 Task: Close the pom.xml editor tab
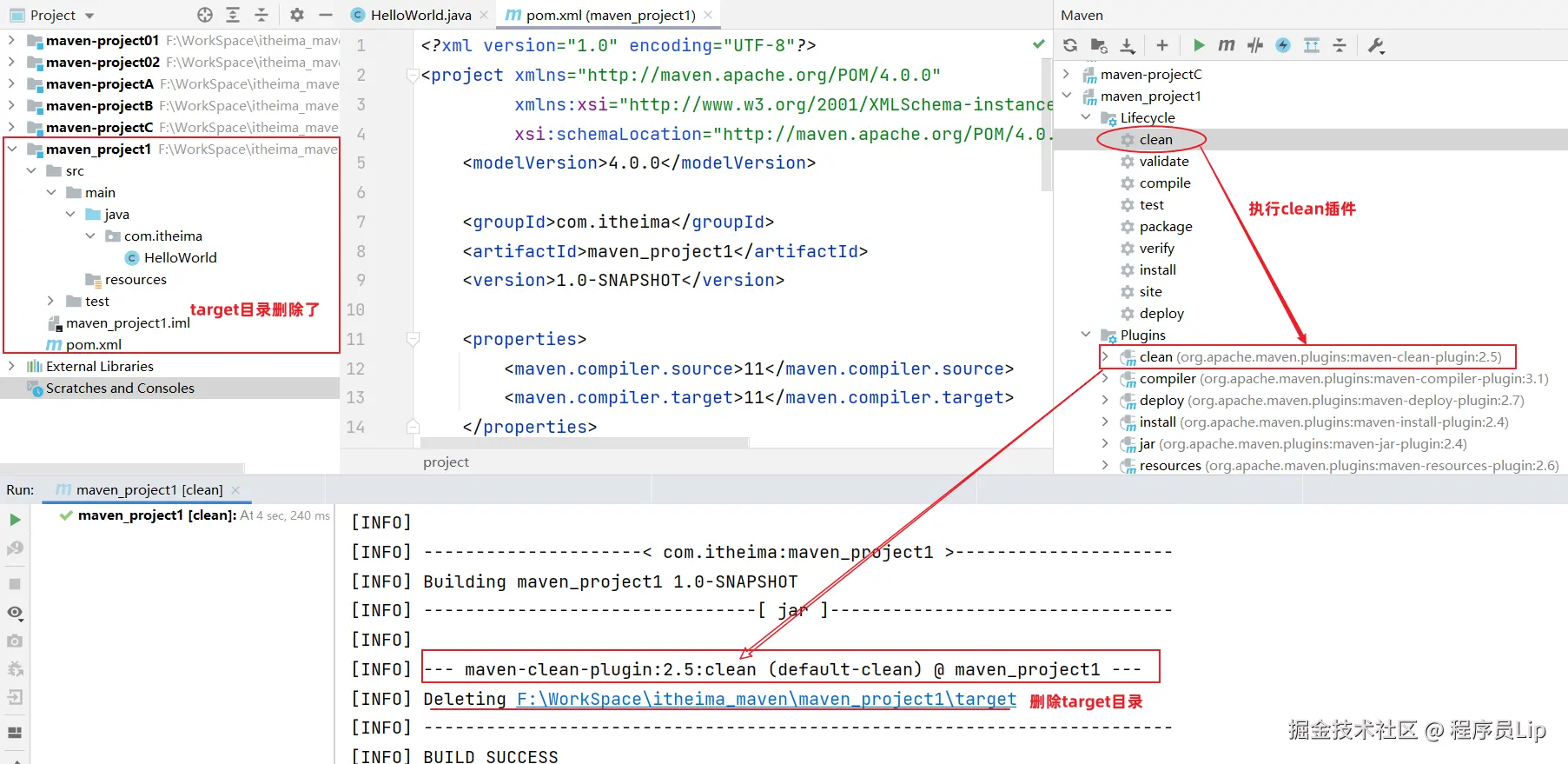pos(708,15)
